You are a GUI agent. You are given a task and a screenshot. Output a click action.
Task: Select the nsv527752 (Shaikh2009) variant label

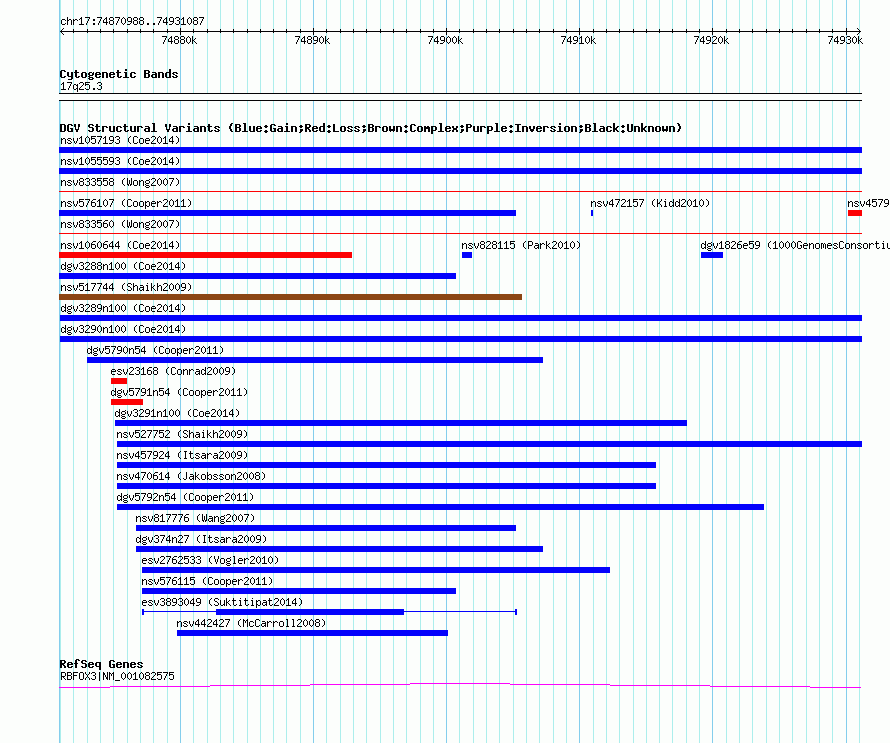(x=182, y=434)
